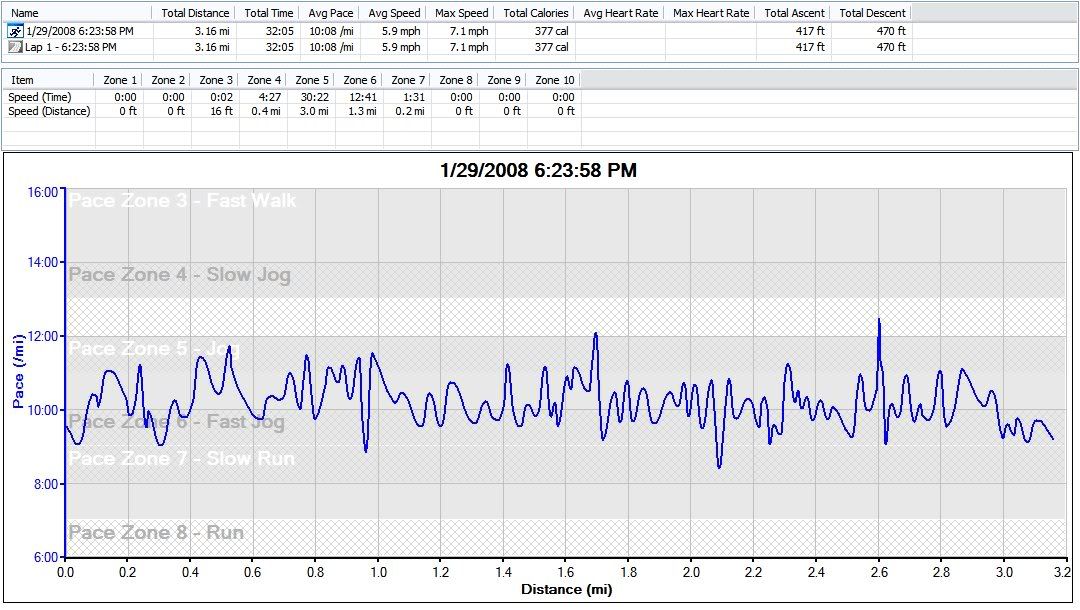Click the Avg Pace column header
The width and height of the screenshot is (1080, 610).
click(x=328, y=13)
